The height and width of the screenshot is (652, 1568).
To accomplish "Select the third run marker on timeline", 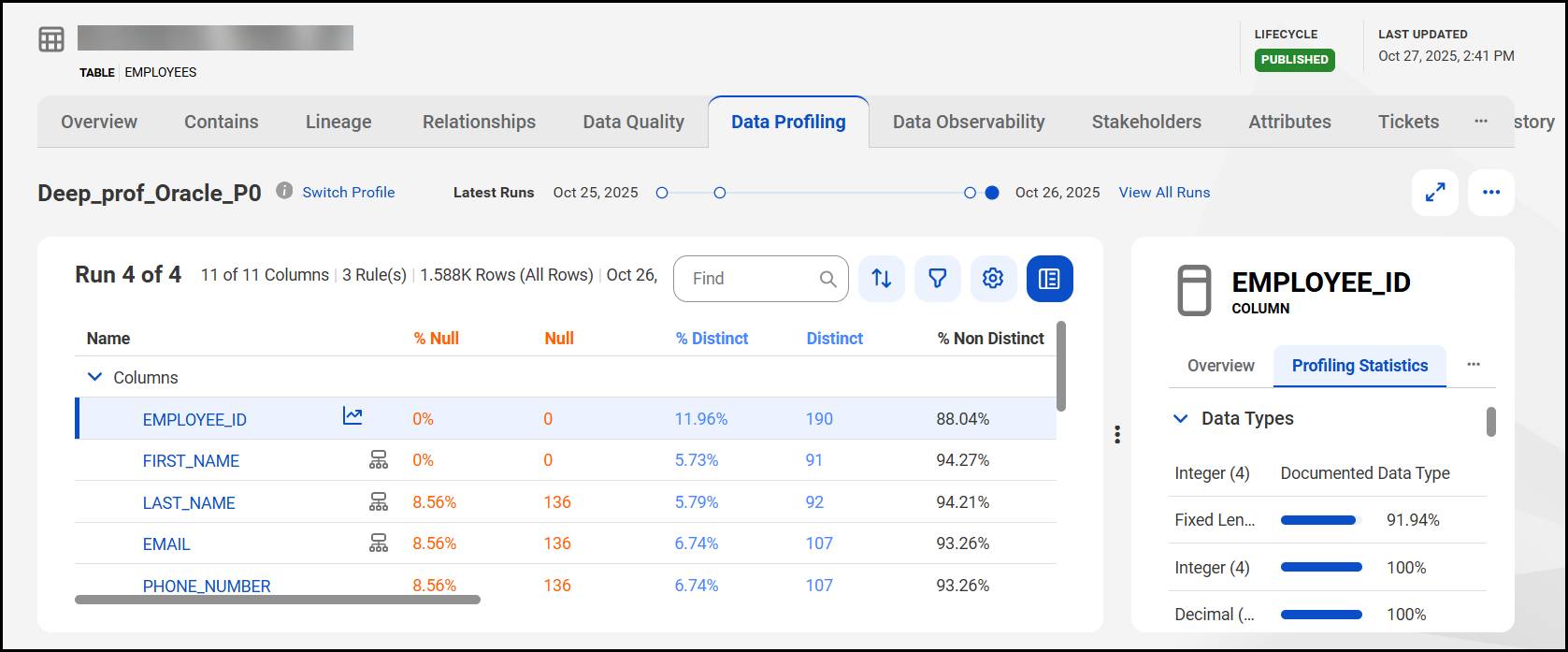I will click(x=971, y=193).
